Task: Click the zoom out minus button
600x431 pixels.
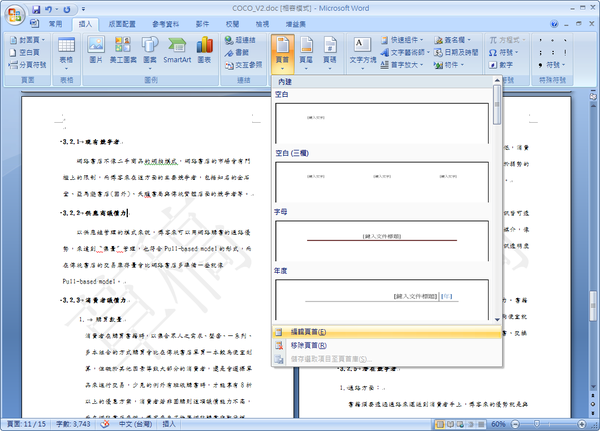Action: [x=515, y=424]
